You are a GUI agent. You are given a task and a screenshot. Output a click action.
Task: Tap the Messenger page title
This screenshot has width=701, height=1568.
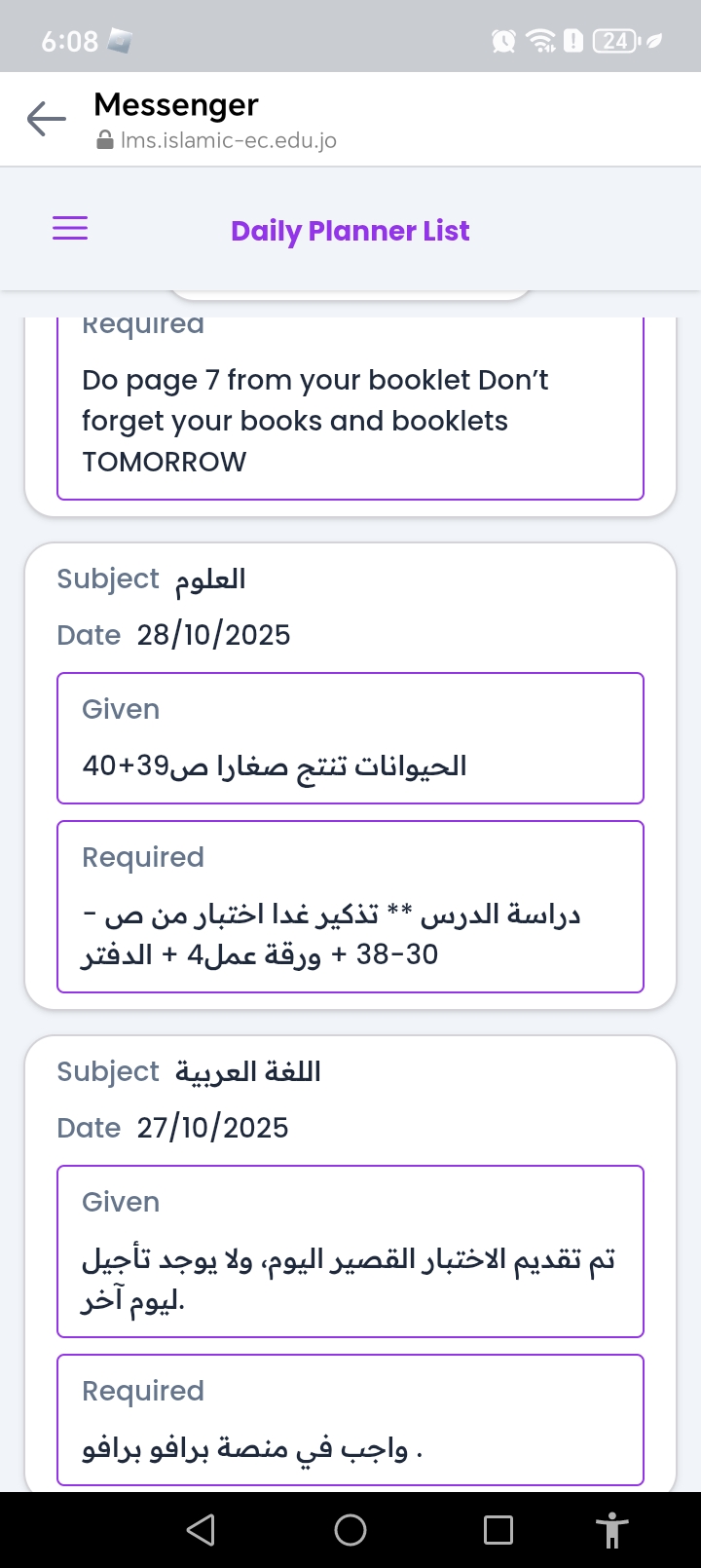click(x=176, y=104)
